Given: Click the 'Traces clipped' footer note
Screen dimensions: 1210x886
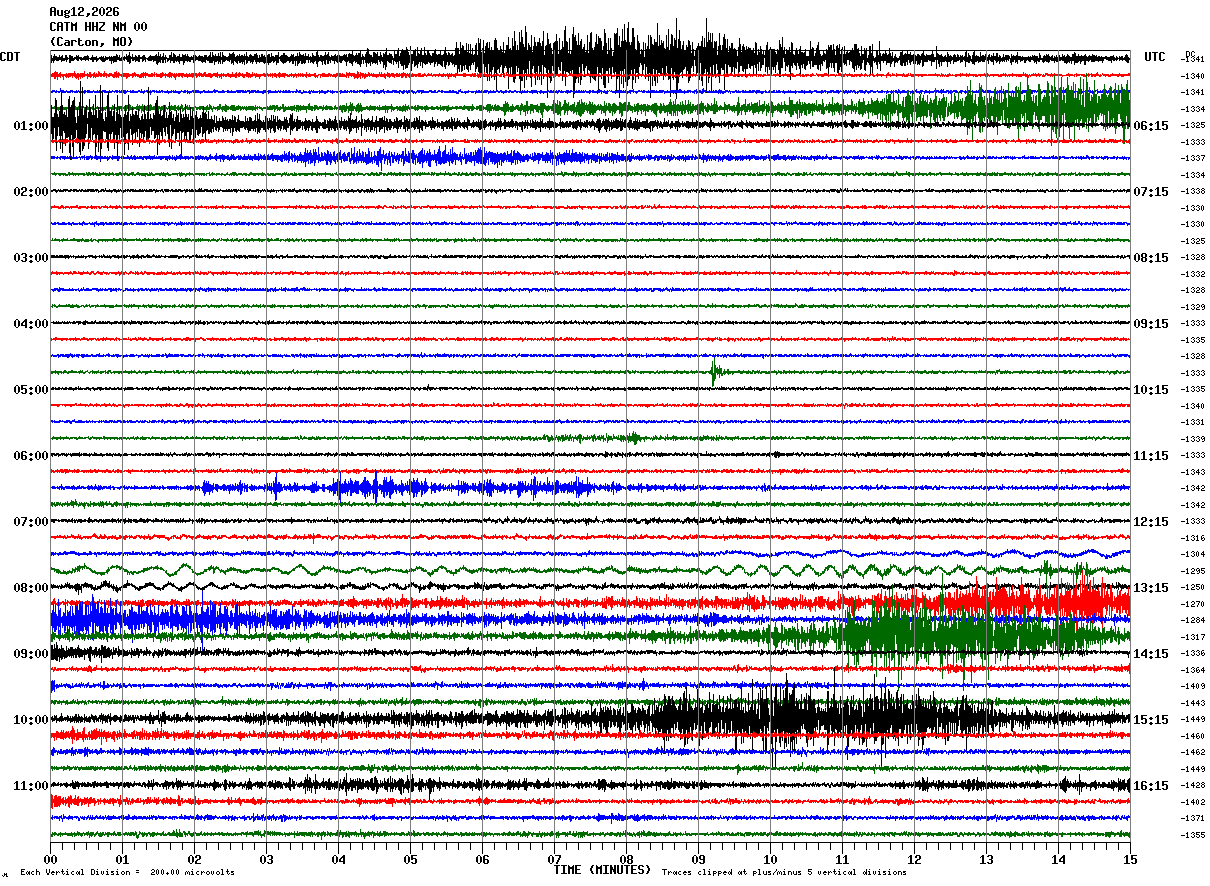Looking at the screenshot, I should tap(784, 873).
